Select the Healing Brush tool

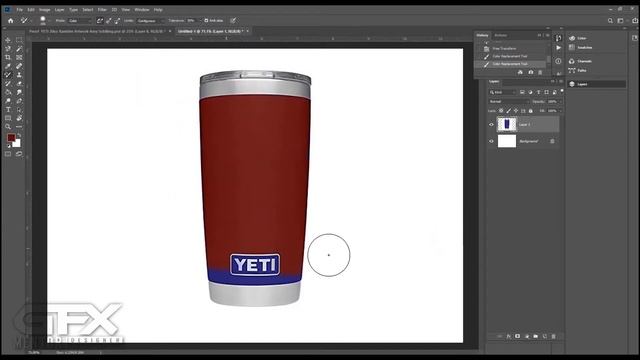(x=19, y=66)
